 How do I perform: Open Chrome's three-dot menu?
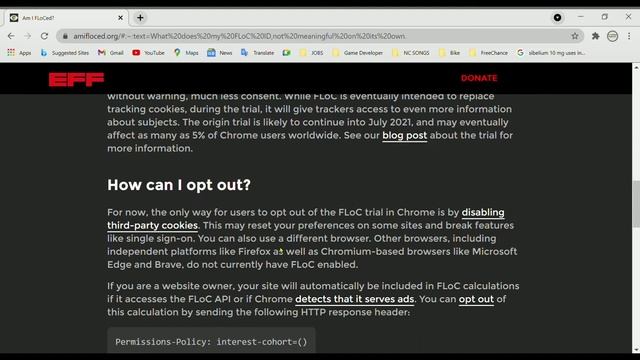click(629, 36)
